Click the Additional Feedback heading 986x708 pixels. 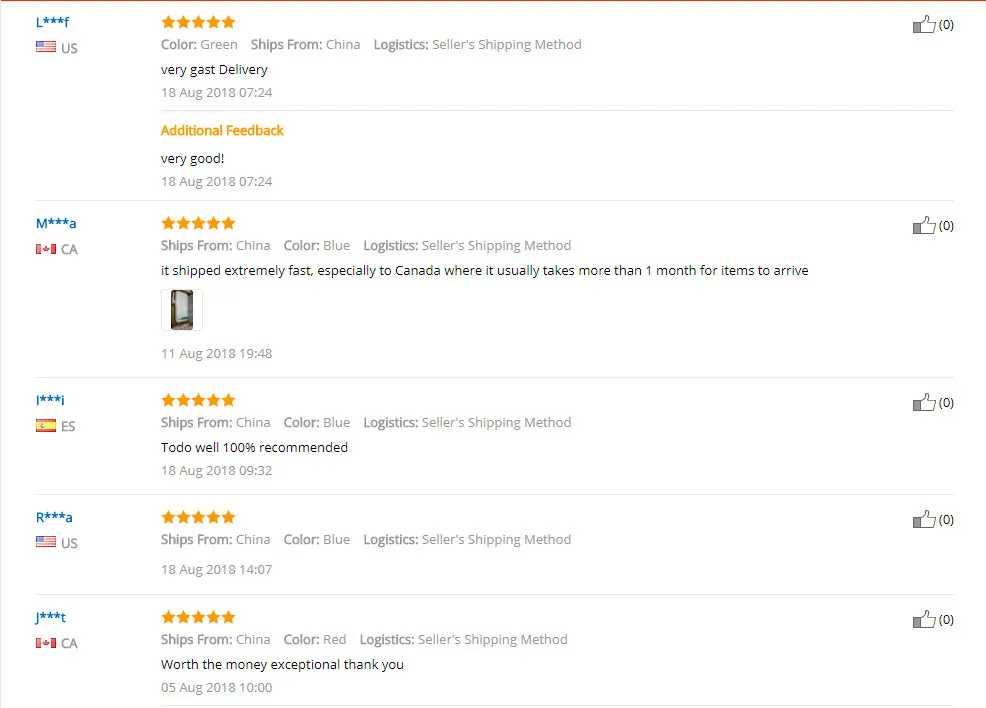point(222,130)
